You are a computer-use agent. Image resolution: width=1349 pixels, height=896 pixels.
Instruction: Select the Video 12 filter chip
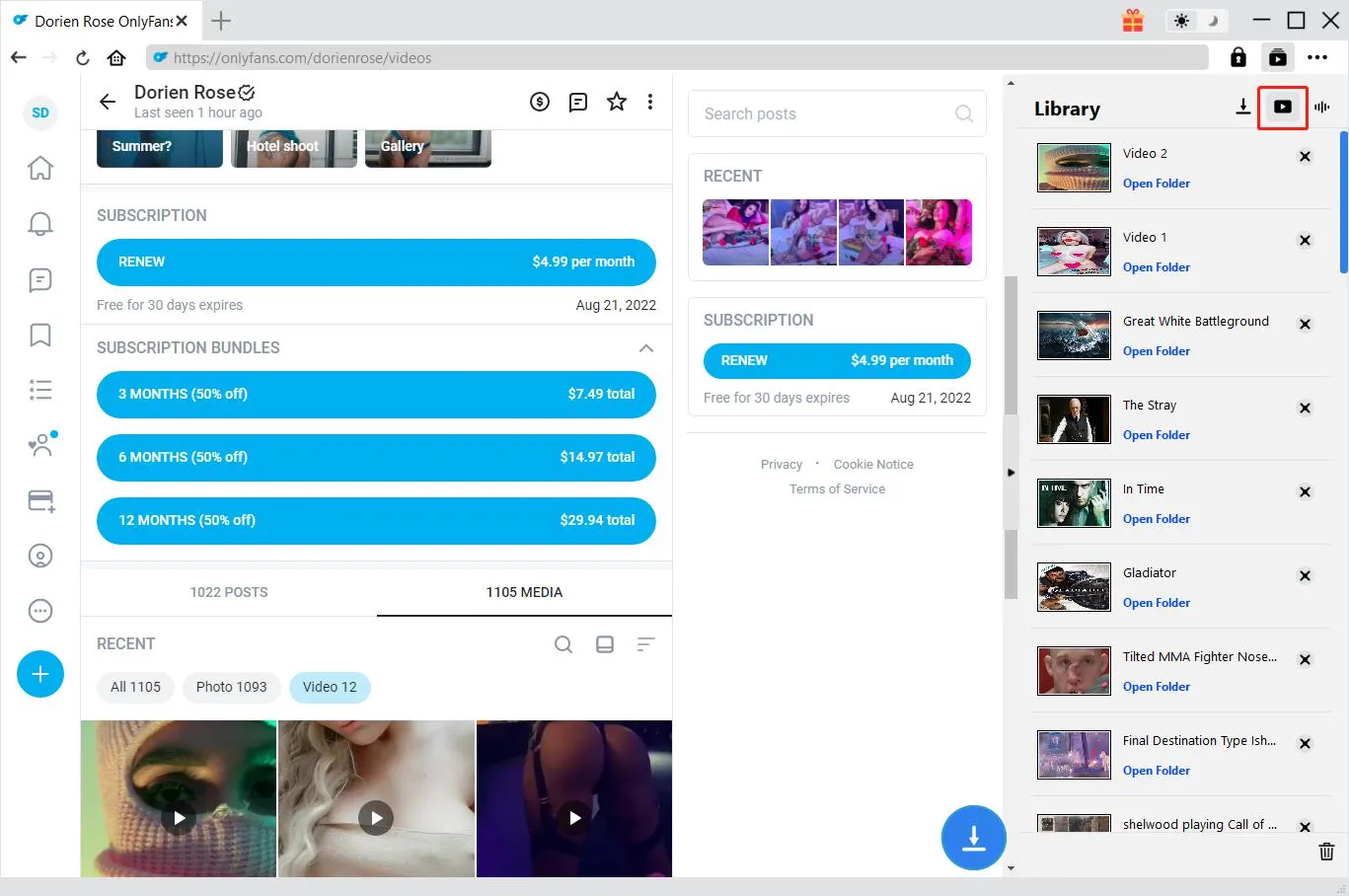tap(330, 687)
